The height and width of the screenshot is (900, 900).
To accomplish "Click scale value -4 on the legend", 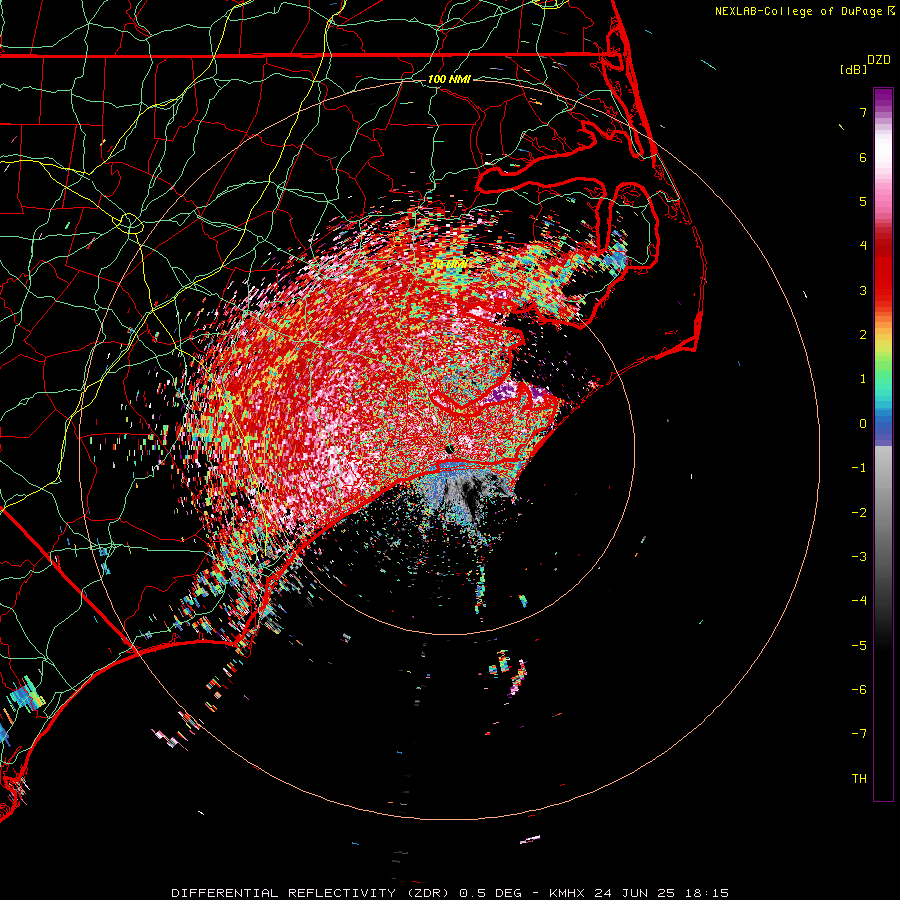I will [x=859, y=601].
